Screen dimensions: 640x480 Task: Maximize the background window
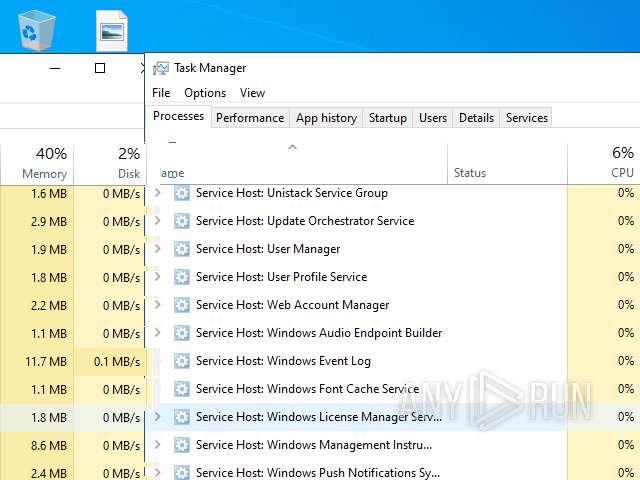(x=100, y=68)
